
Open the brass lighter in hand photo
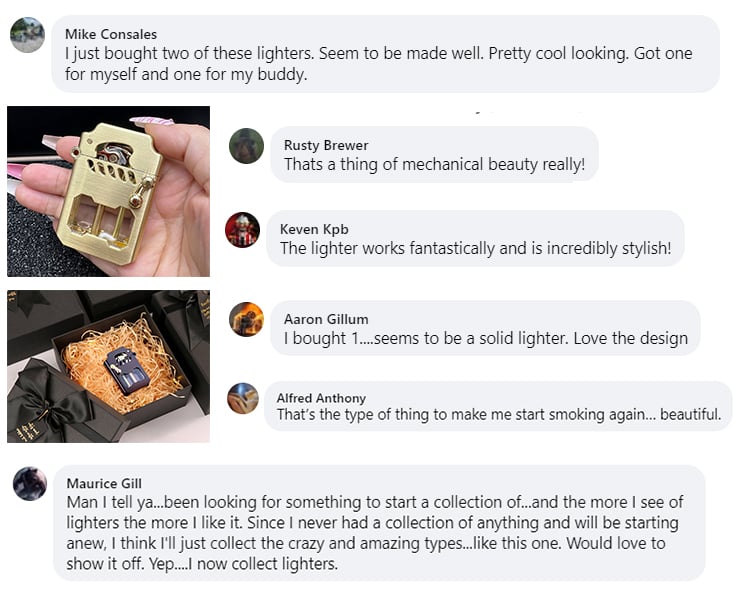[x=108, y=191]
